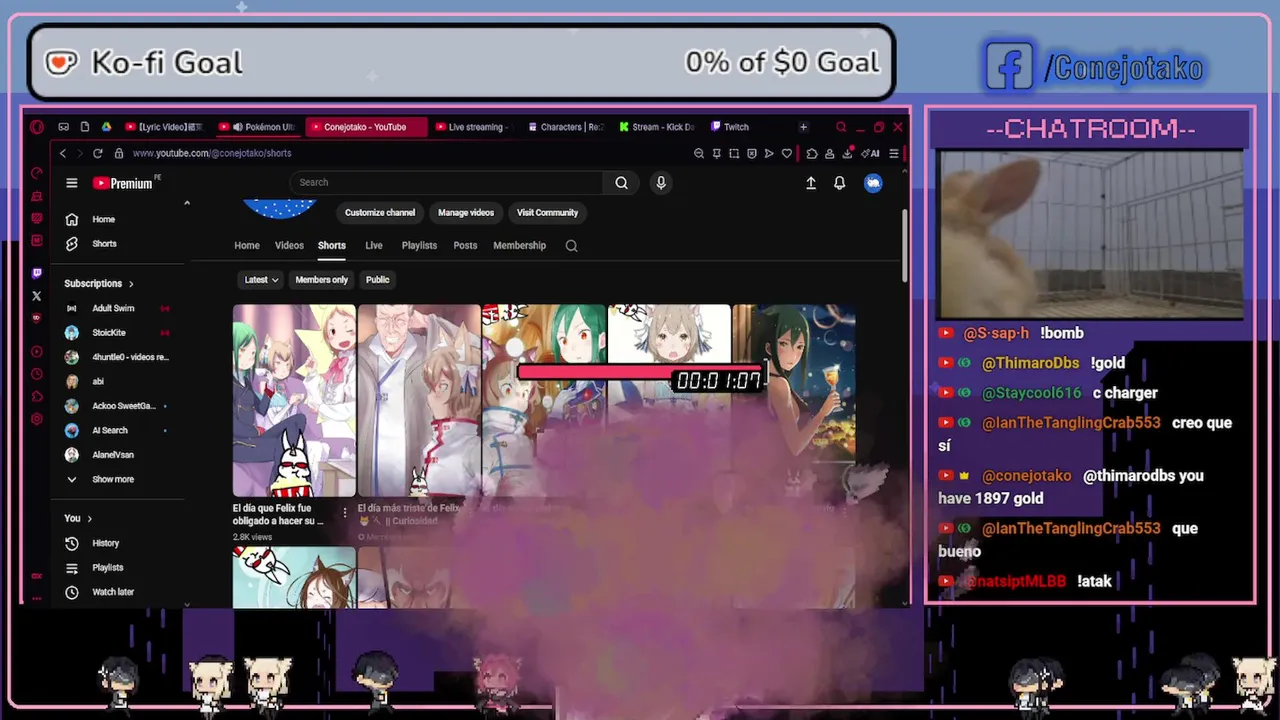Open Watch later in sidebar
The image size is (1280, 720).
(113, 592)
